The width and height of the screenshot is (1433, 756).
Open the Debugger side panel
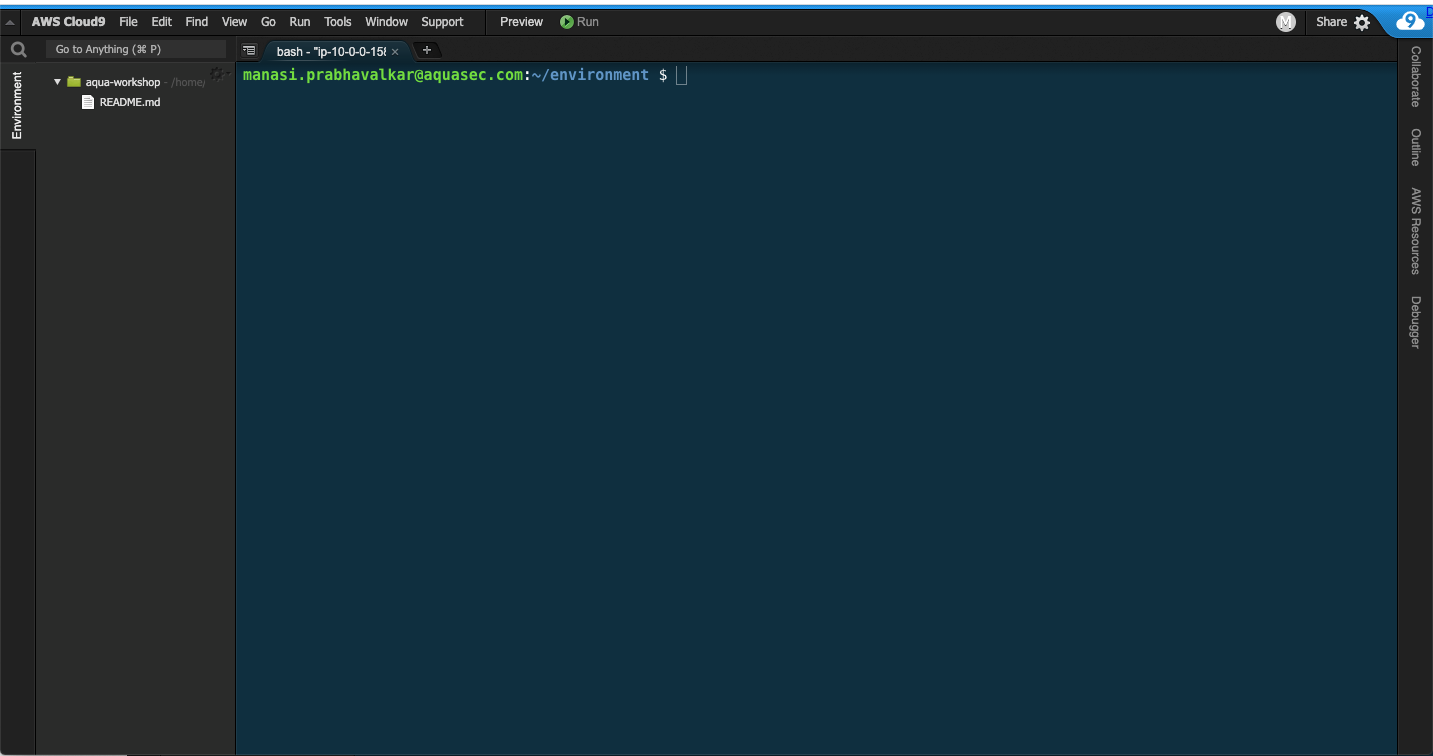[x=1415, y=322]
